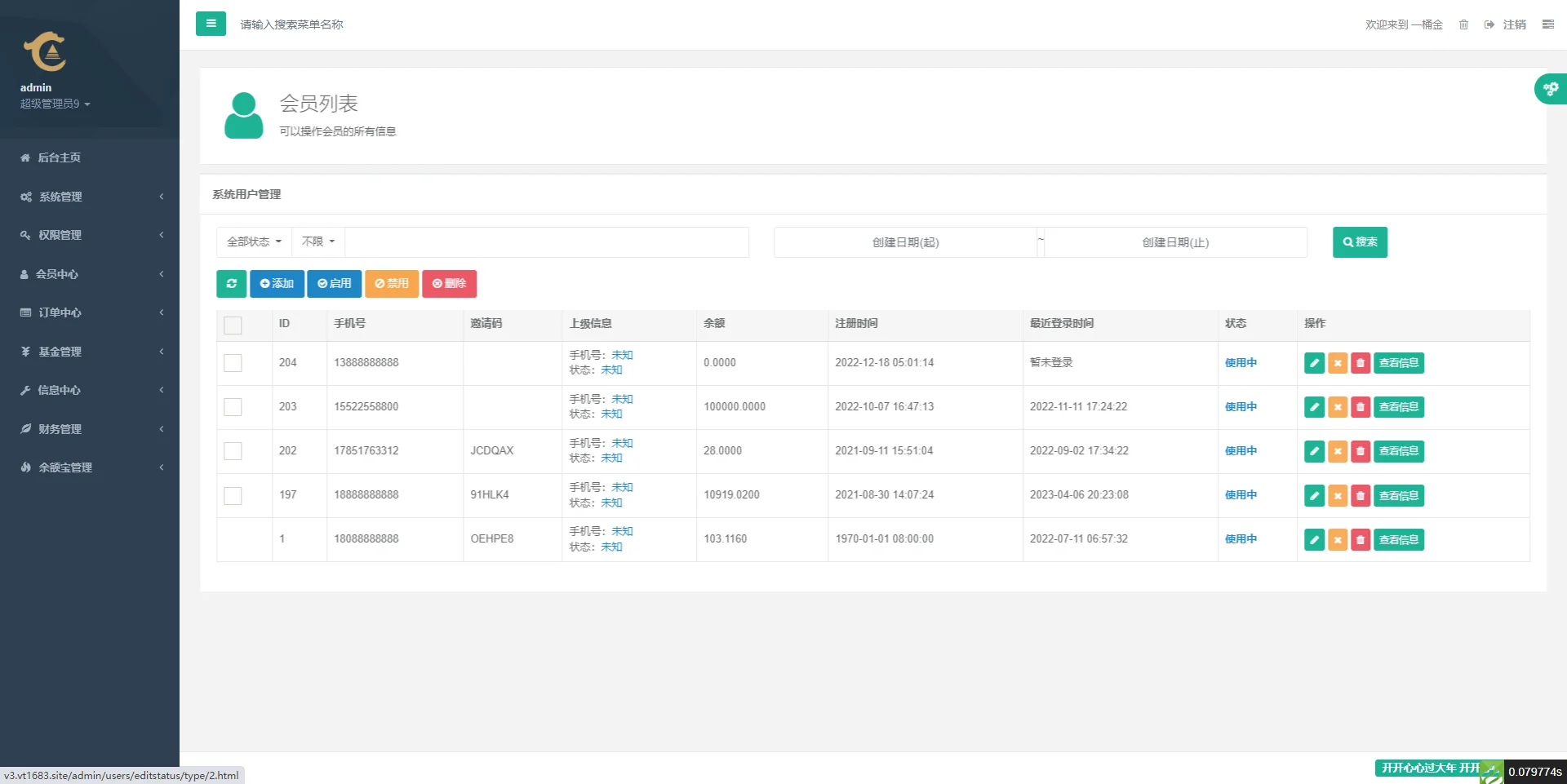Viewport: 1567px width, 784px height.
Task: Select the checkbox for user ID 197
Action: click(233, 495)
